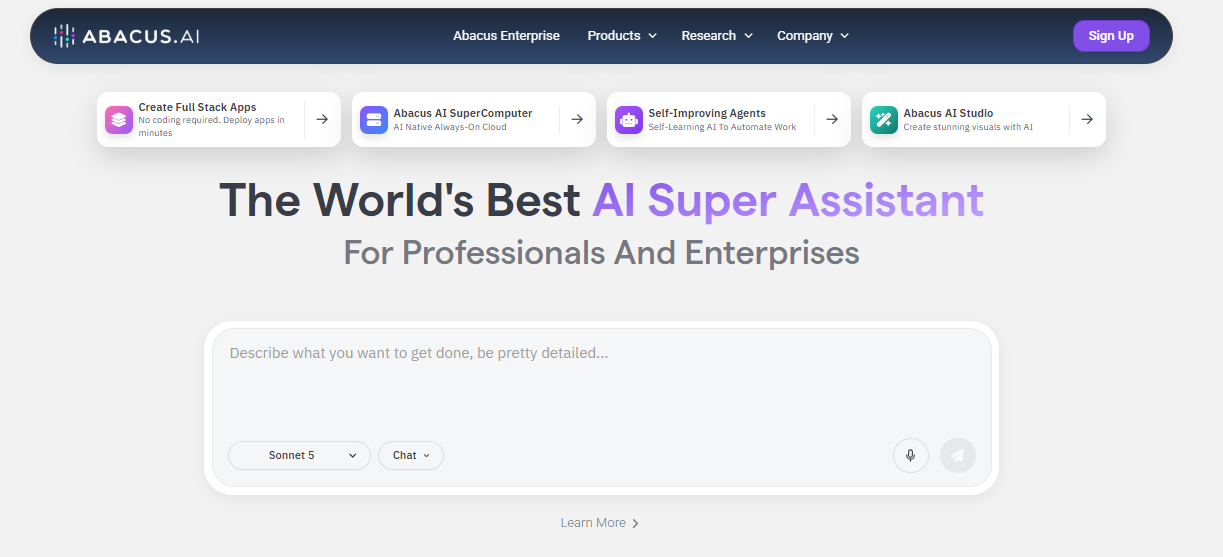Click the Abacus.AI logo

126,36
